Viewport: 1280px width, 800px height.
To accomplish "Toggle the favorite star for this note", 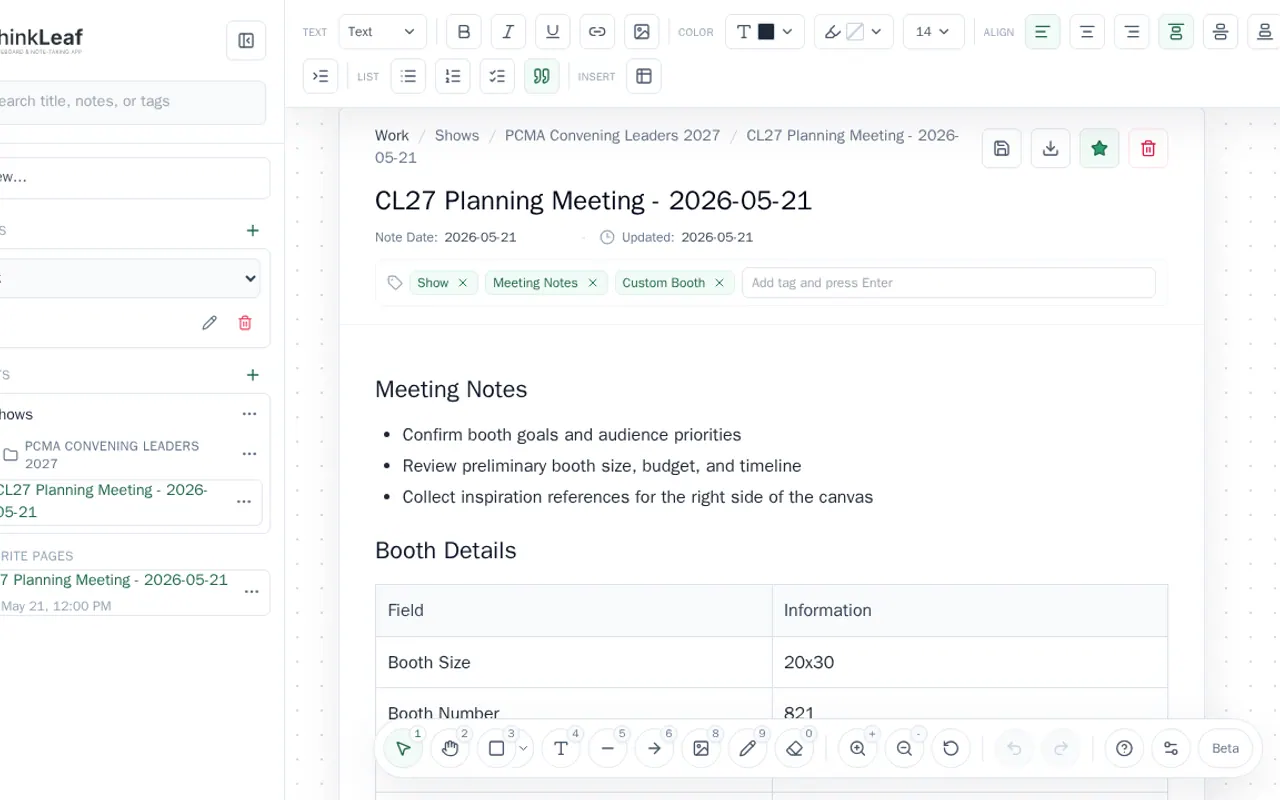I will click(1099, 148).
